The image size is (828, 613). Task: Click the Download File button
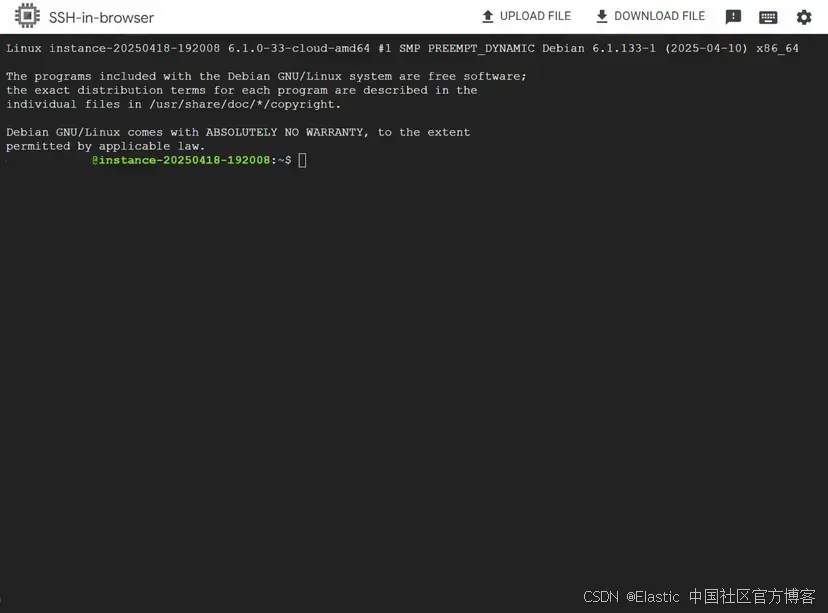click(x=650, y=16)
